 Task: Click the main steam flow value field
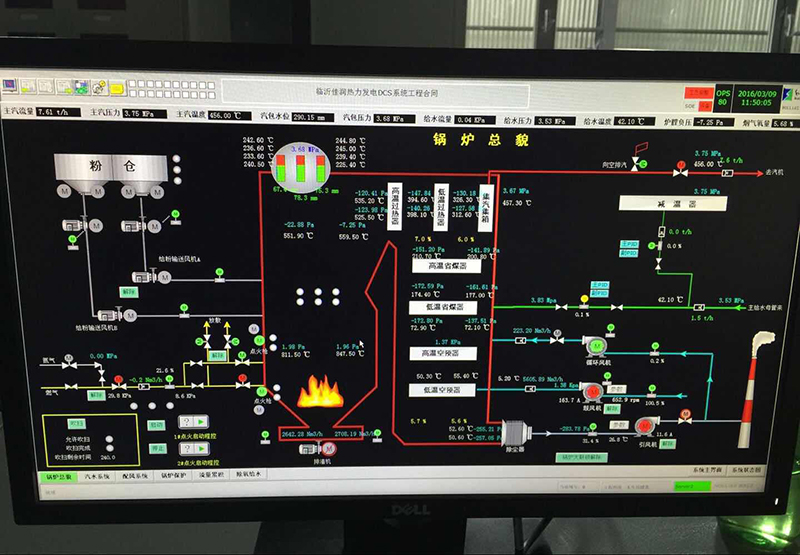pyautogui.click(x=57, y=113)
